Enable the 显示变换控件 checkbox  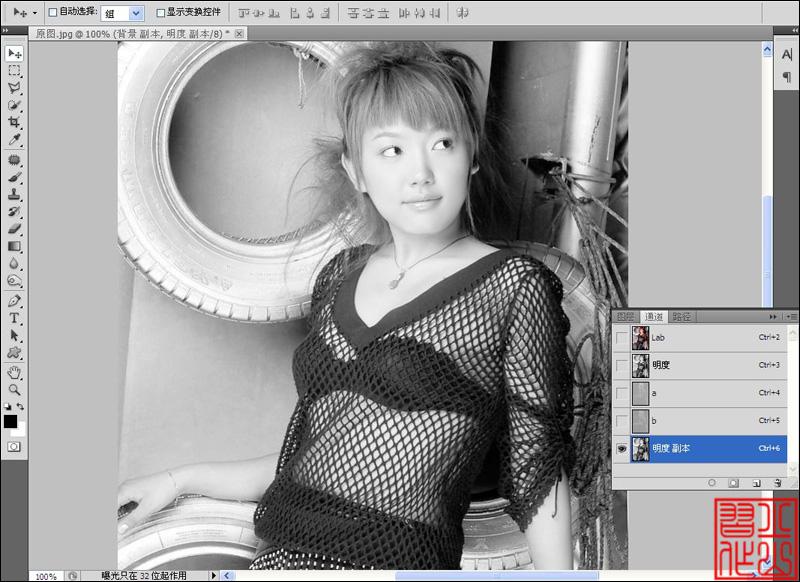160,12
